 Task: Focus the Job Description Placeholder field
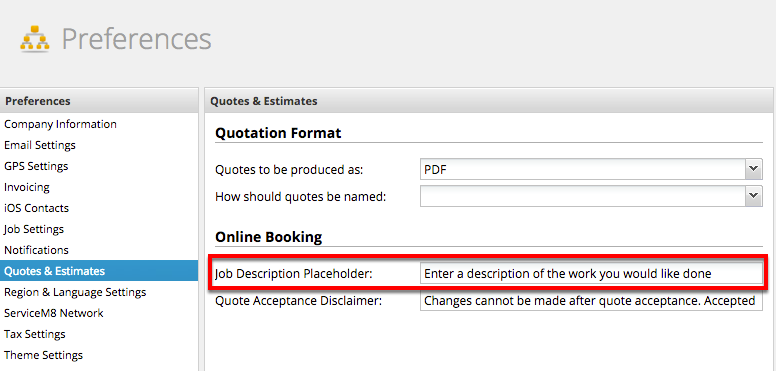click(x=591, y=274)
